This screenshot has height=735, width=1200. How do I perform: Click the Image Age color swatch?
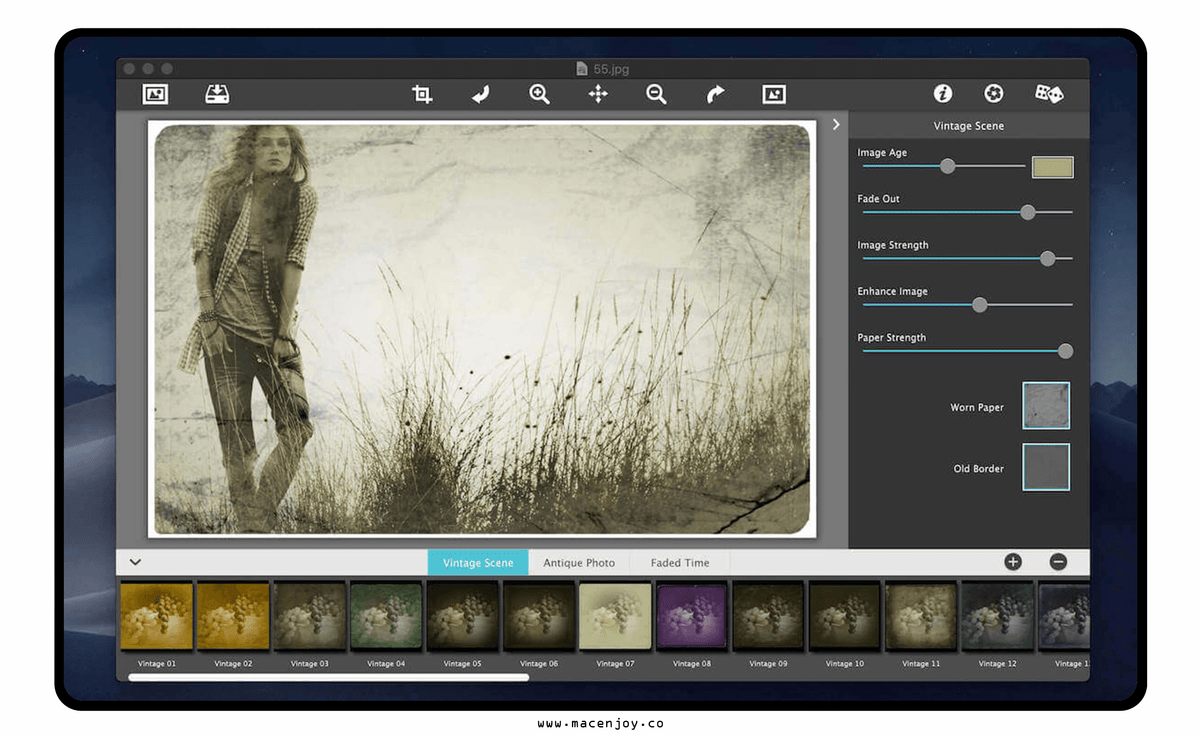[1052, 167]
